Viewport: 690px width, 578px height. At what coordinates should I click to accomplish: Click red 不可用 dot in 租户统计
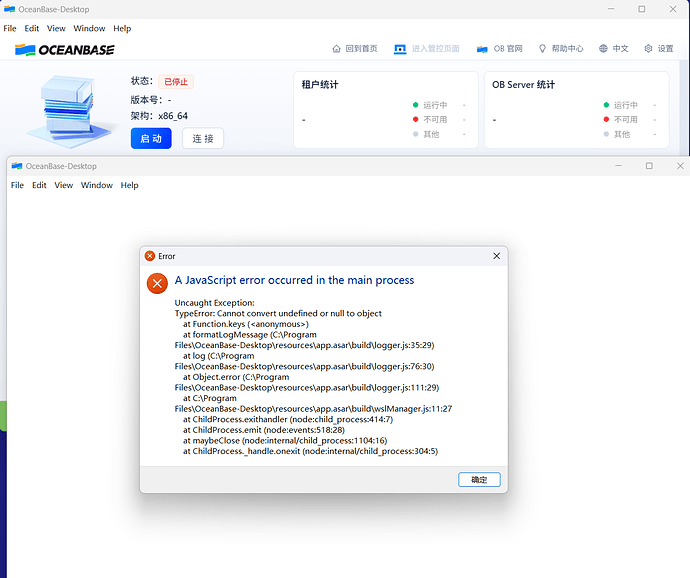point(415,119)
